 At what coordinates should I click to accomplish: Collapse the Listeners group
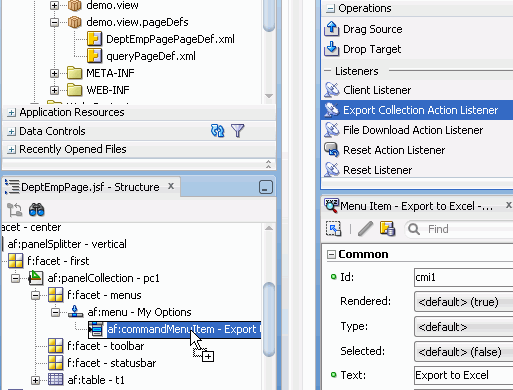click(x=328, y=71)
